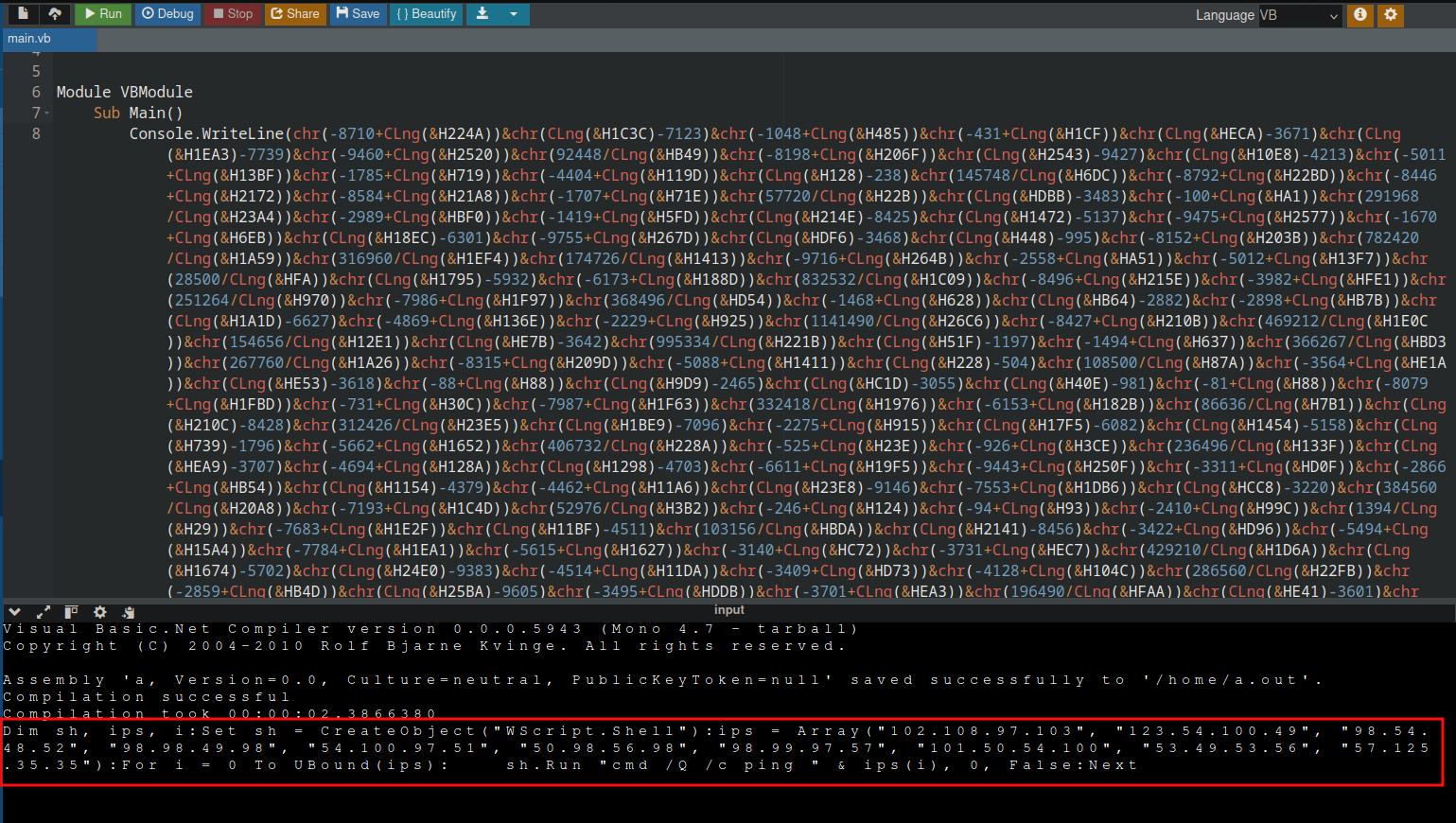Save the main.vb file
The image size is (1456, 823).
tap(358, 14)
